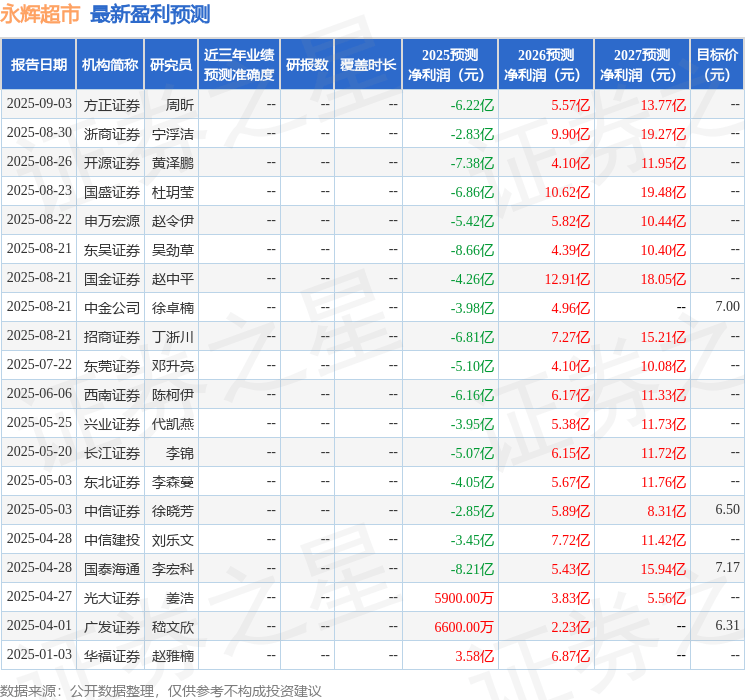Click the 7.00 target price for 中金公司

(x=727, y=307)
